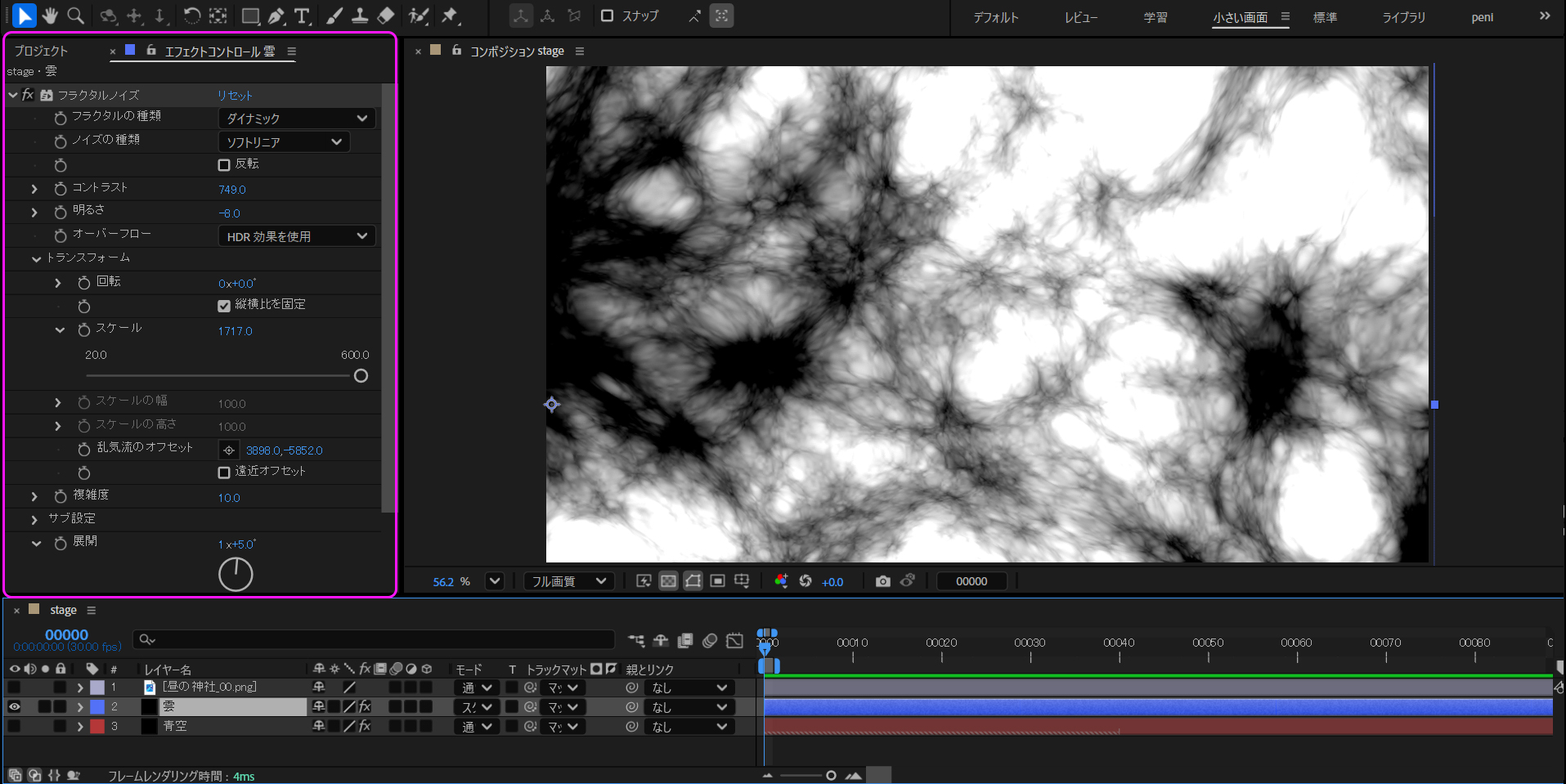The width and height of the screenshot is (1566, 784).
Task: Select the Hand tool
Action: pos(50,16)
